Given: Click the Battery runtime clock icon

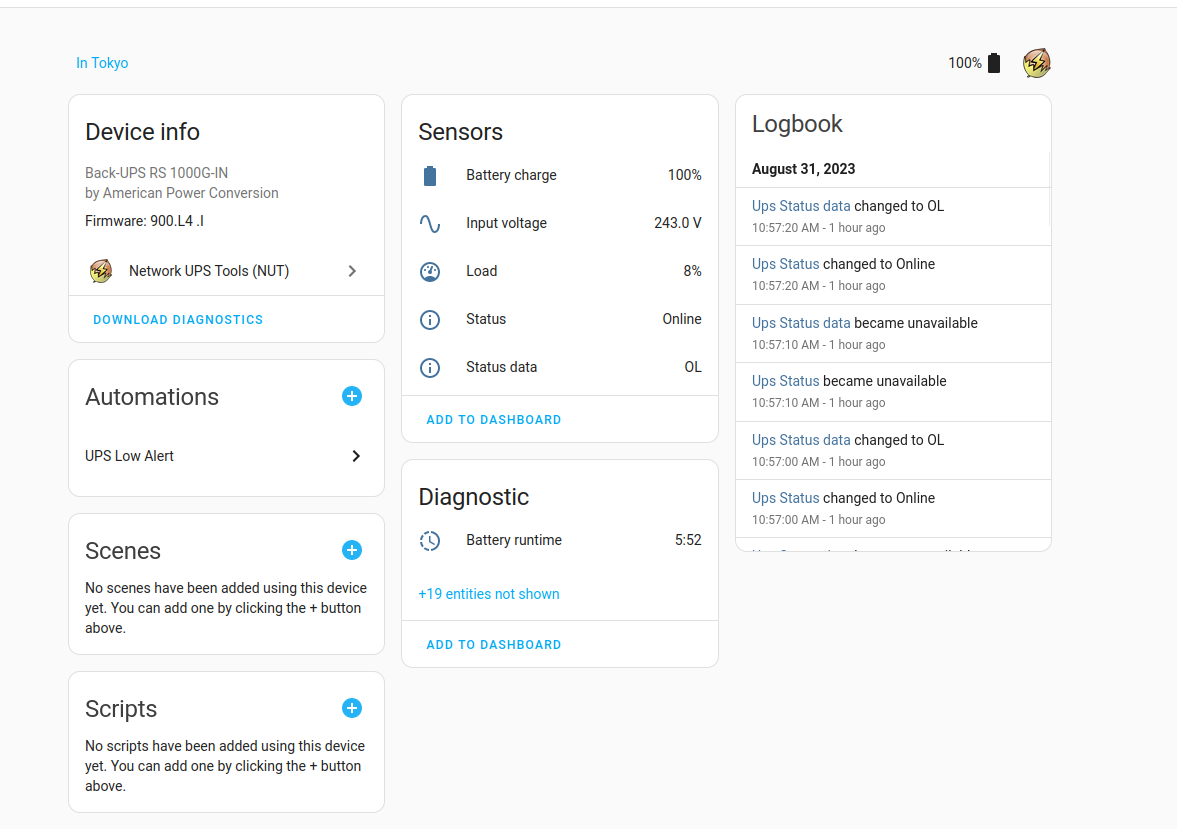Looking at the screenshot, I should tap(430, 541).
